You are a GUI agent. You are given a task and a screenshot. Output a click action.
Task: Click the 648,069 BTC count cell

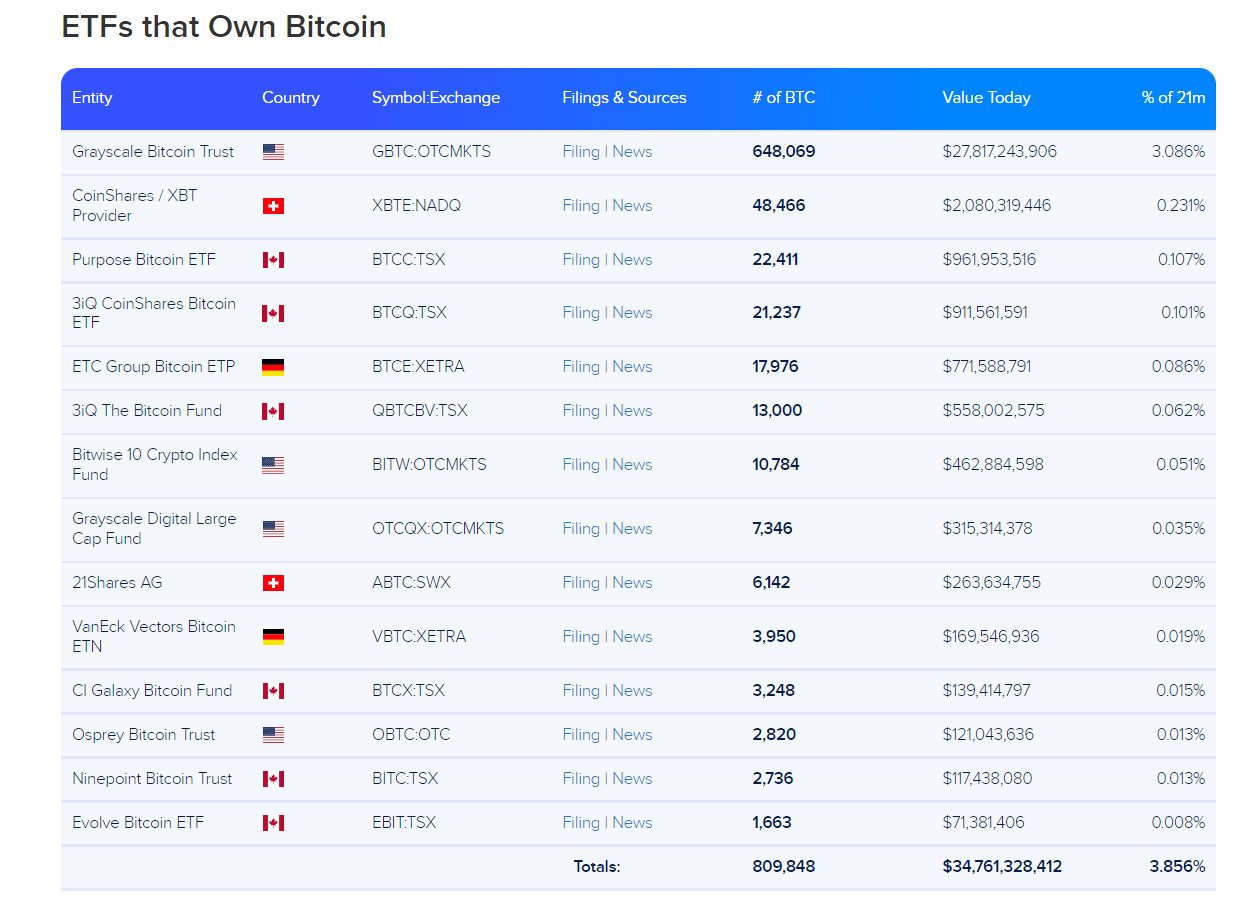(x=784, y=152)
